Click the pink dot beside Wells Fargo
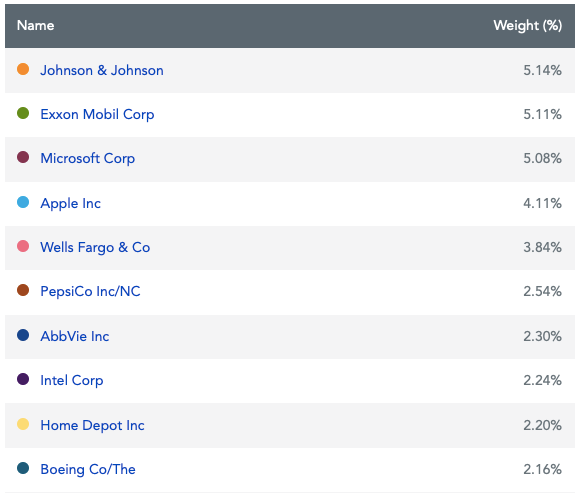 (23, 246)
